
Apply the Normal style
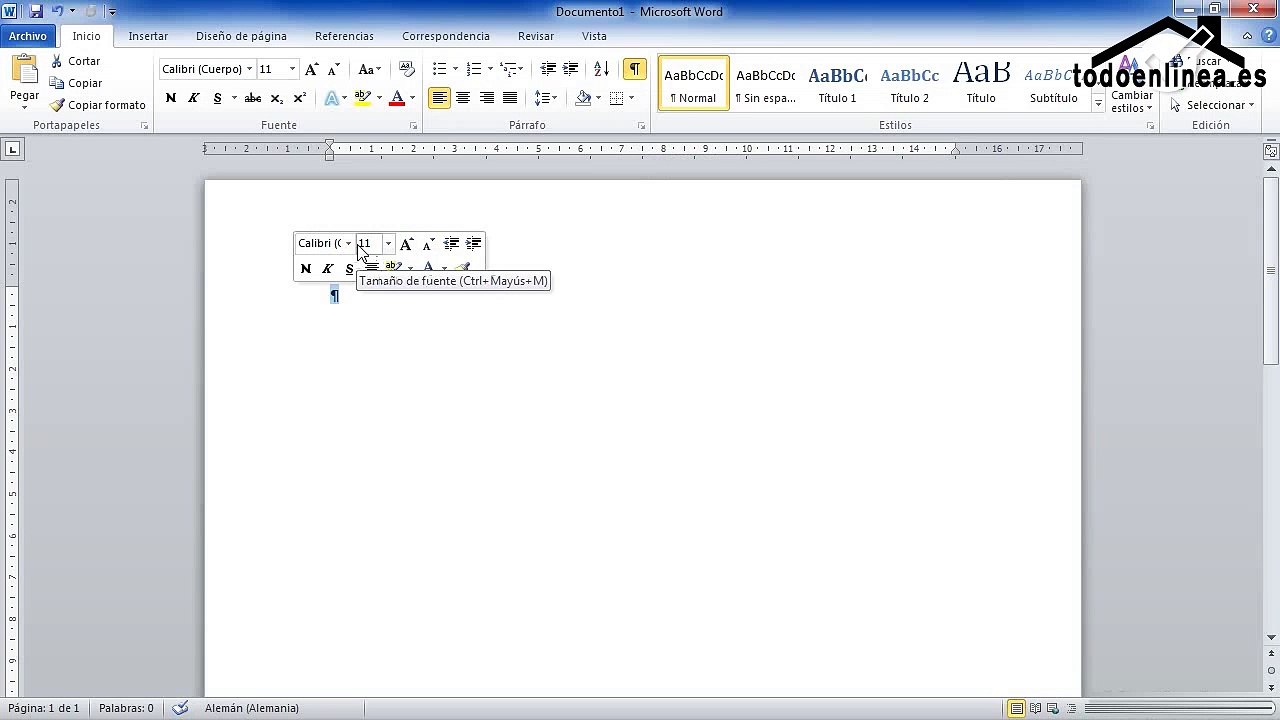point(693,83)
